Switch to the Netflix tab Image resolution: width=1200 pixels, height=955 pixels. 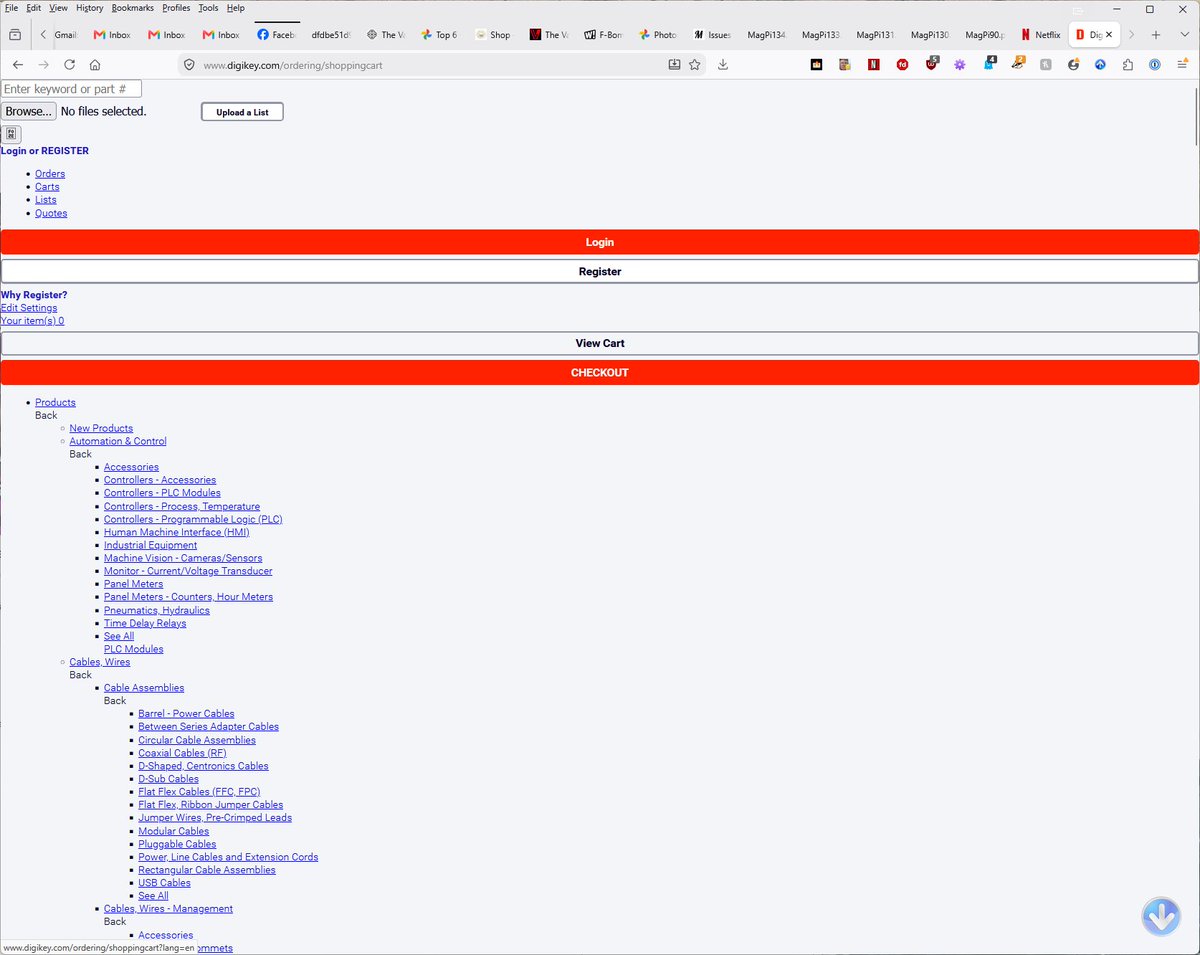point(1040,34)
